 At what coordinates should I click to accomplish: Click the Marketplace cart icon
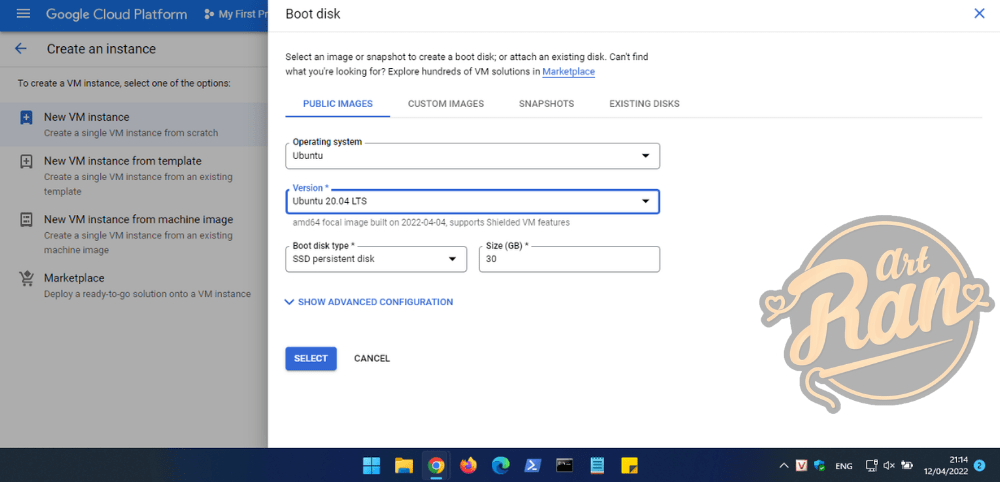point(26,279)
